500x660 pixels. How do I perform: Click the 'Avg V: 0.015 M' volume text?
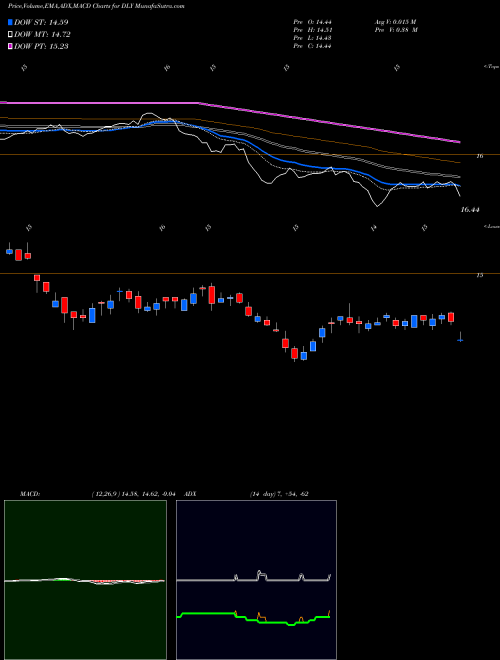[x=395, y=22]
